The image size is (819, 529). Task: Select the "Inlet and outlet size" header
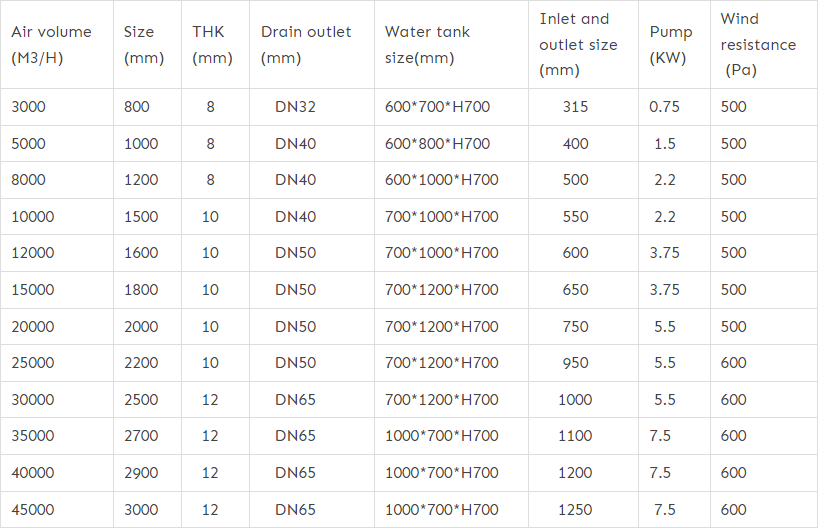coord(578,45)
